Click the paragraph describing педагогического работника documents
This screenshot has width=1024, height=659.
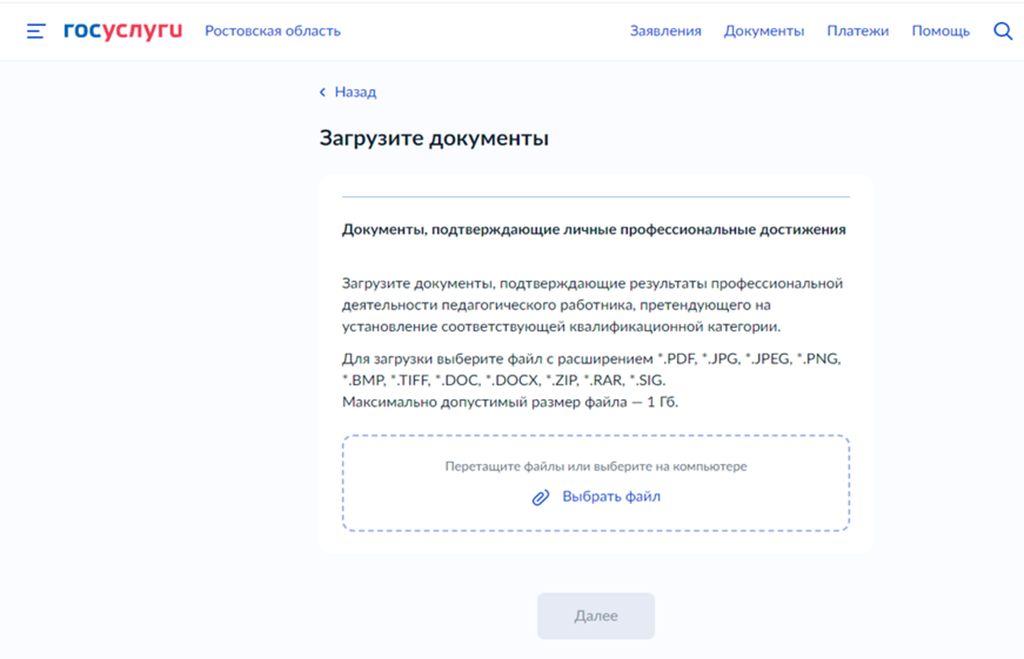[x=592, y=305]
